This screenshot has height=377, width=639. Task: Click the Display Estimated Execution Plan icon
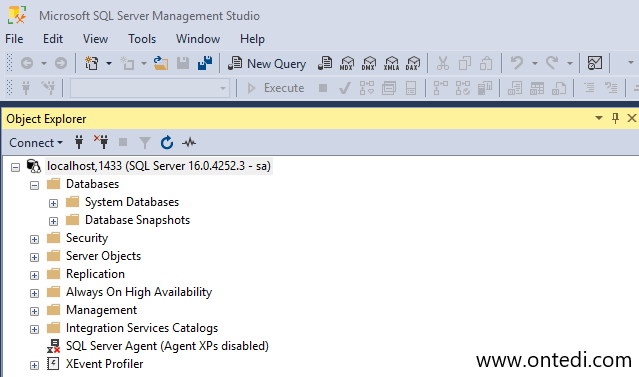(367, 88)
